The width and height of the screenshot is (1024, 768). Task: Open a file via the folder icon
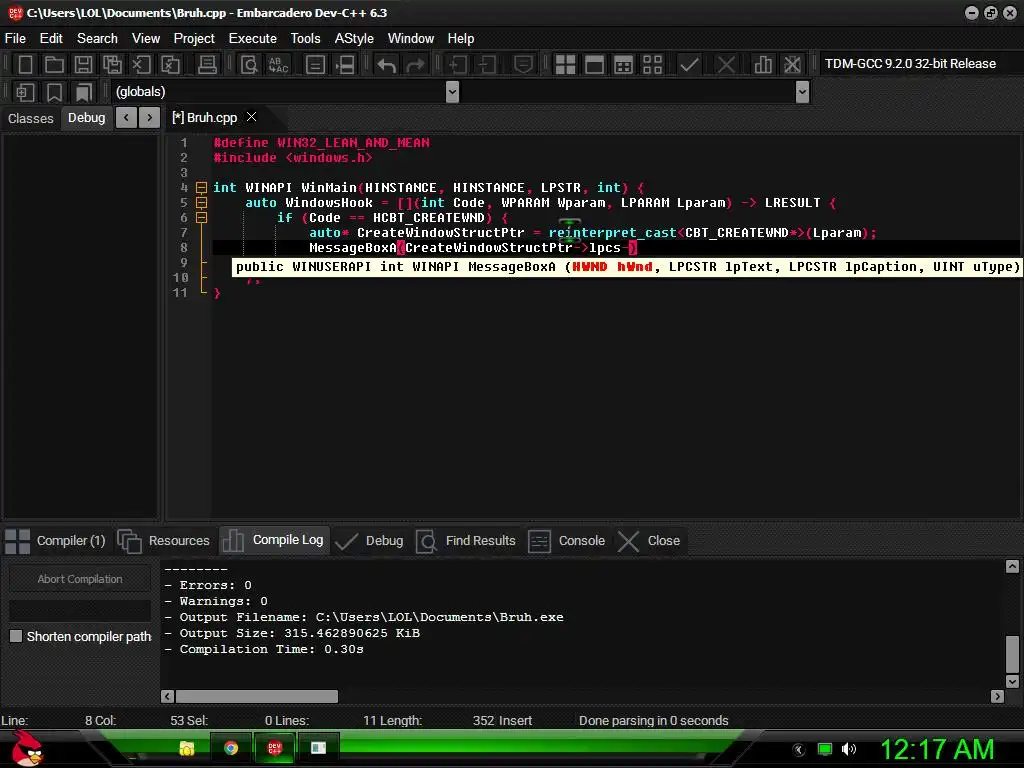click(54, 64)
